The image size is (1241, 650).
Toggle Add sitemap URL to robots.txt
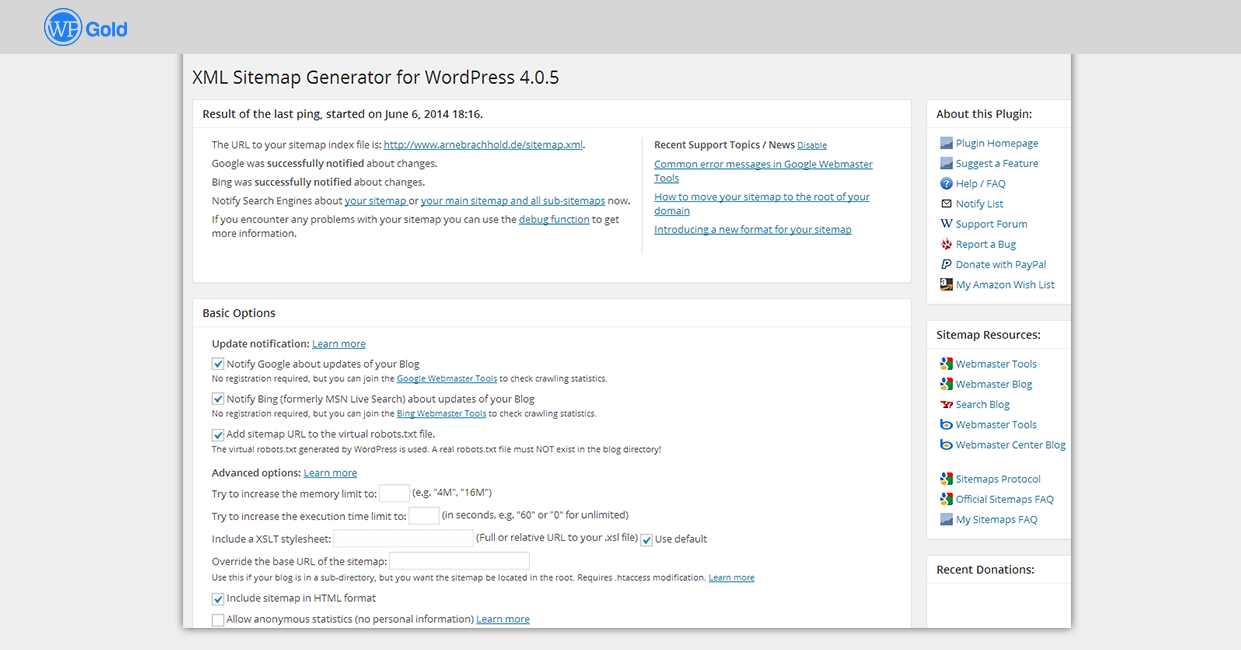click(218, 435)
